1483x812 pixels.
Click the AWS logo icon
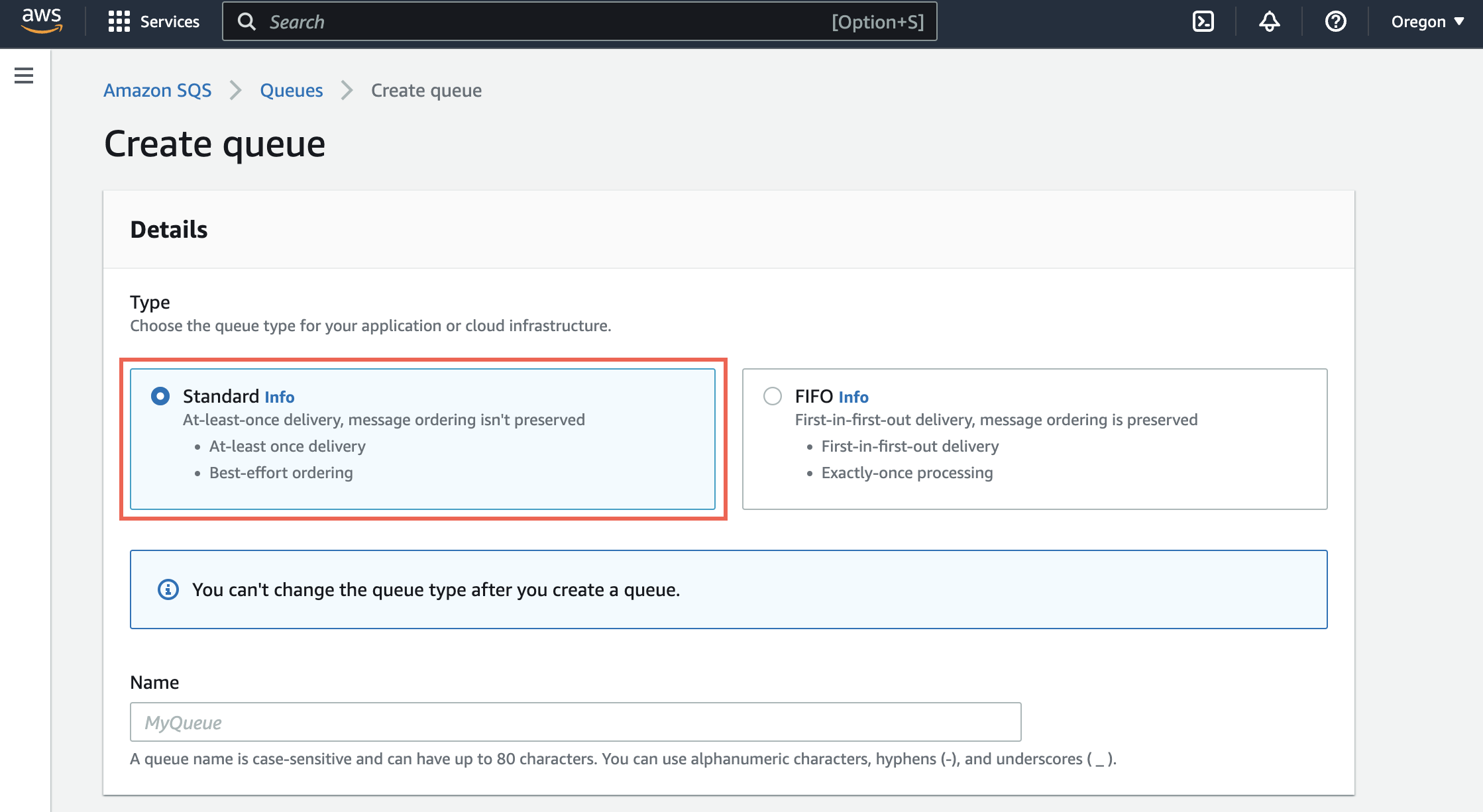tap(41, 20)
